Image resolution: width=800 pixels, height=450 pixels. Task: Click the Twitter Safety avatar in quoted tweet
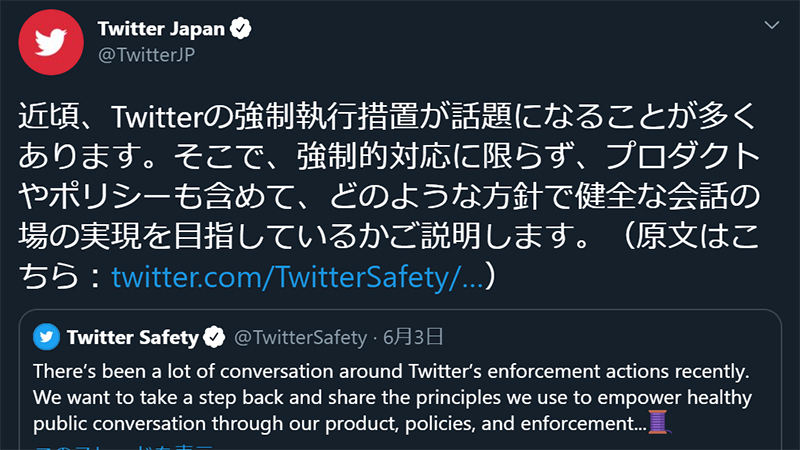[47, 336]
